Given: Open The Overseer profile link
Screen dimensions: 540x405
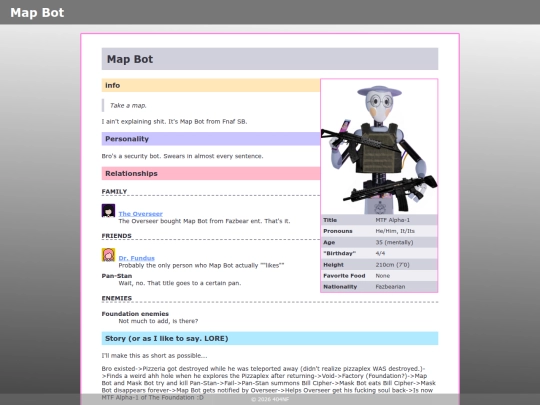Looking at the screenshot, I should pyautogui.click(x=141, y=214).
